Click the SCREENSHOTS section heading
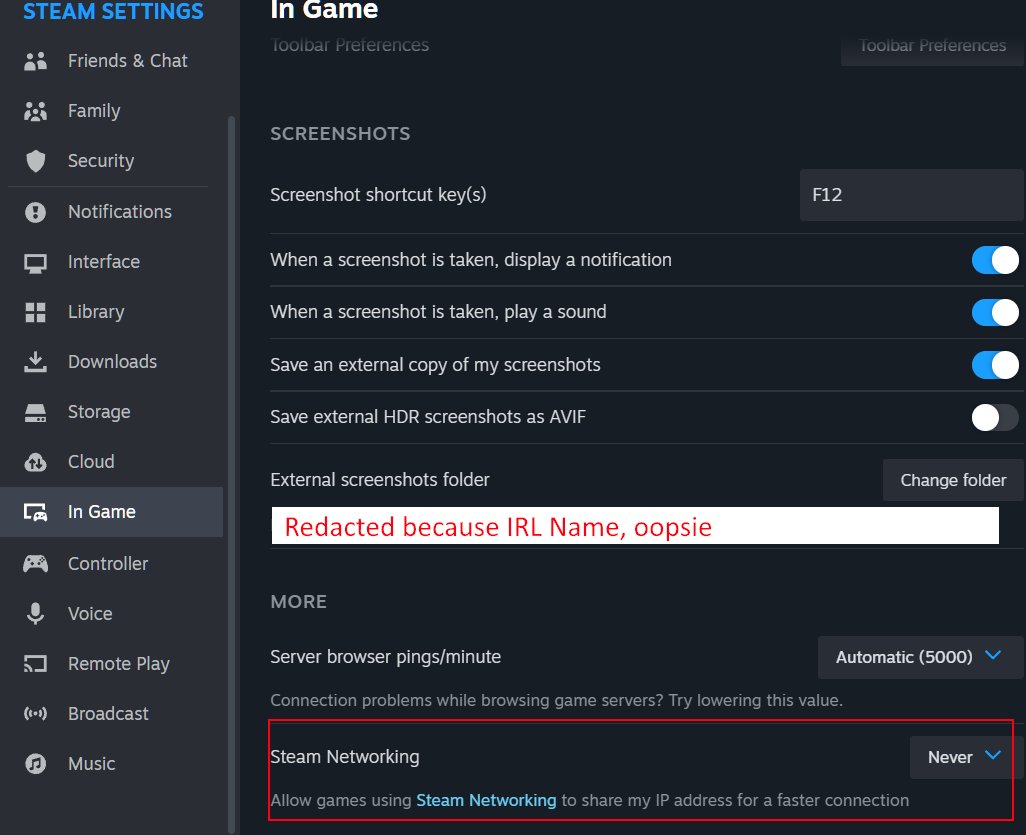The image size is (1026, 835). tap(340, 134)
